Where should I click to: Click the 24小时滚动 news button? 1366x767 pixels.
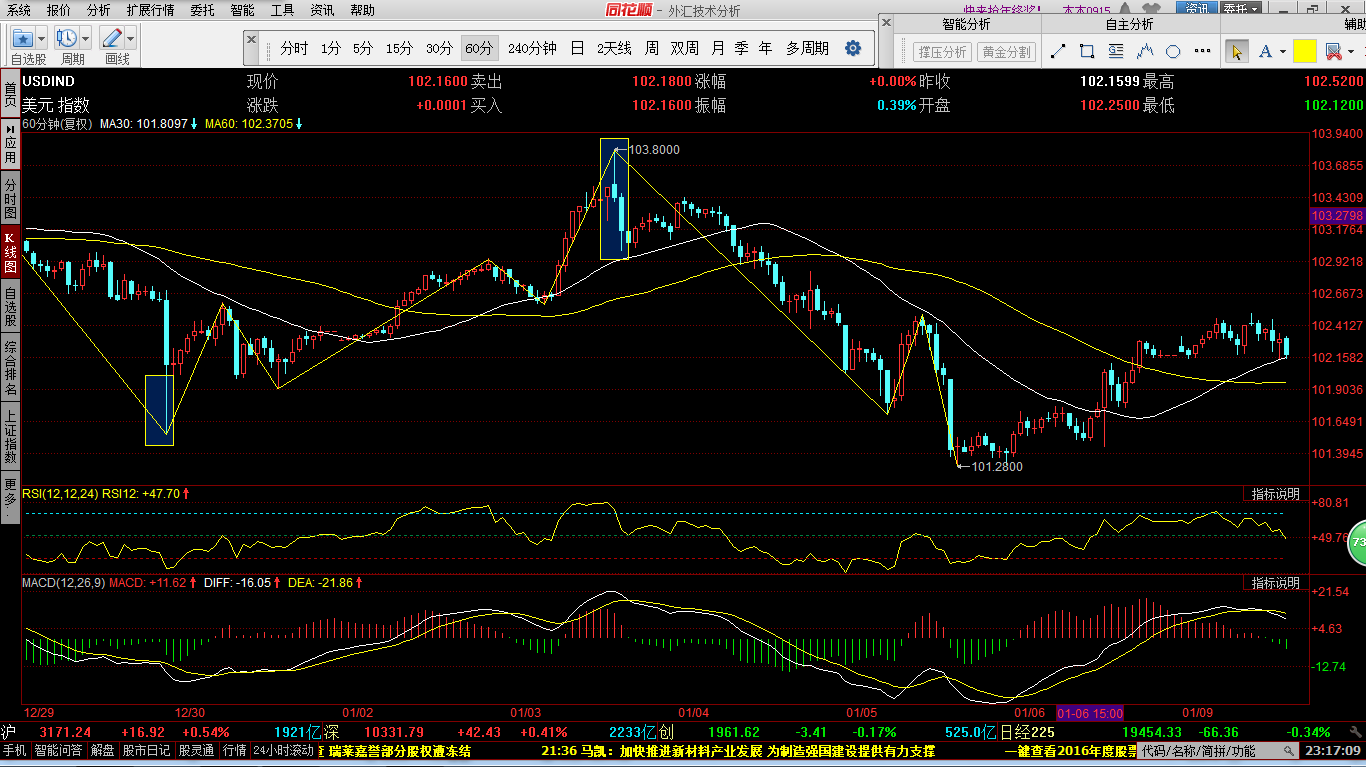pyautogui.click(x=283, y=751)
